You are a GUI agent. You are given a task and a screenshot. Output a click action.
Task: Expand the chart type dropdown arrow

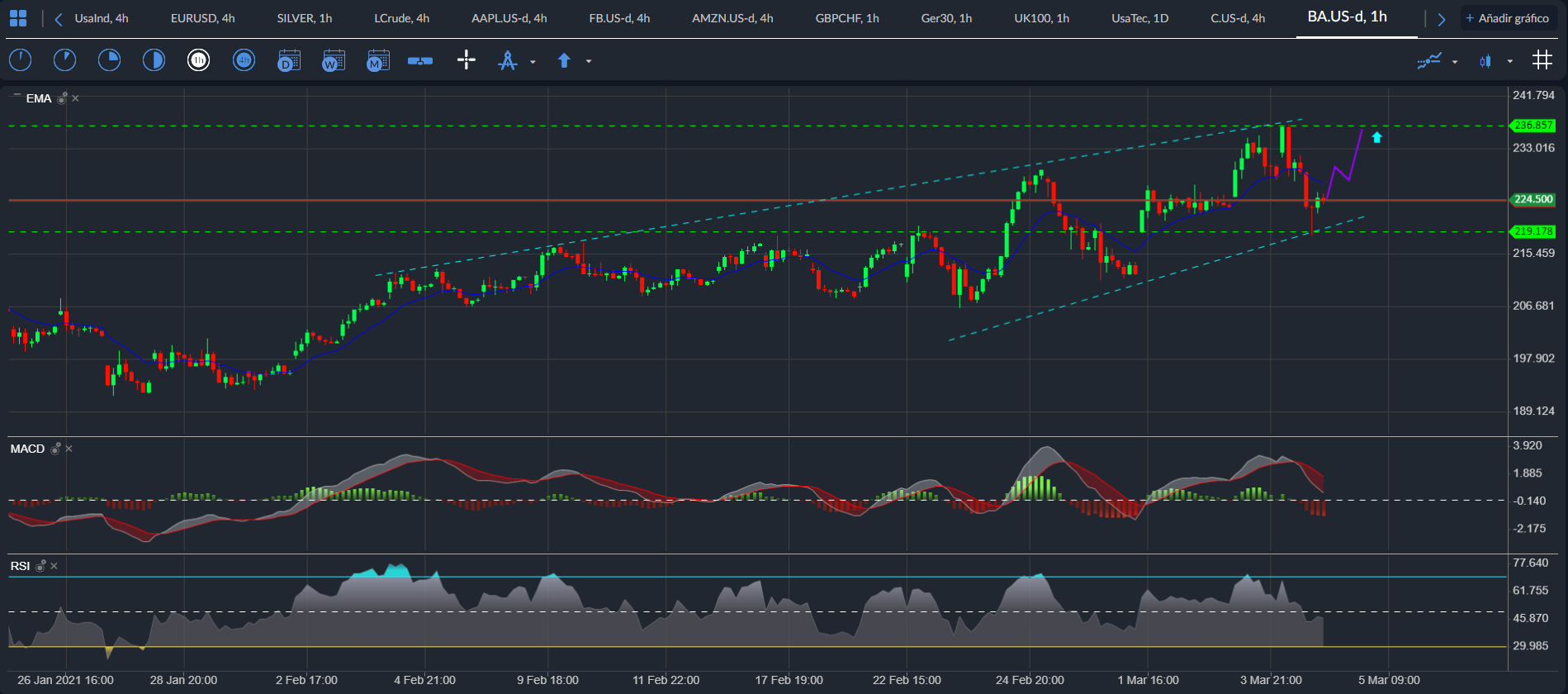tap(1510, 61)
